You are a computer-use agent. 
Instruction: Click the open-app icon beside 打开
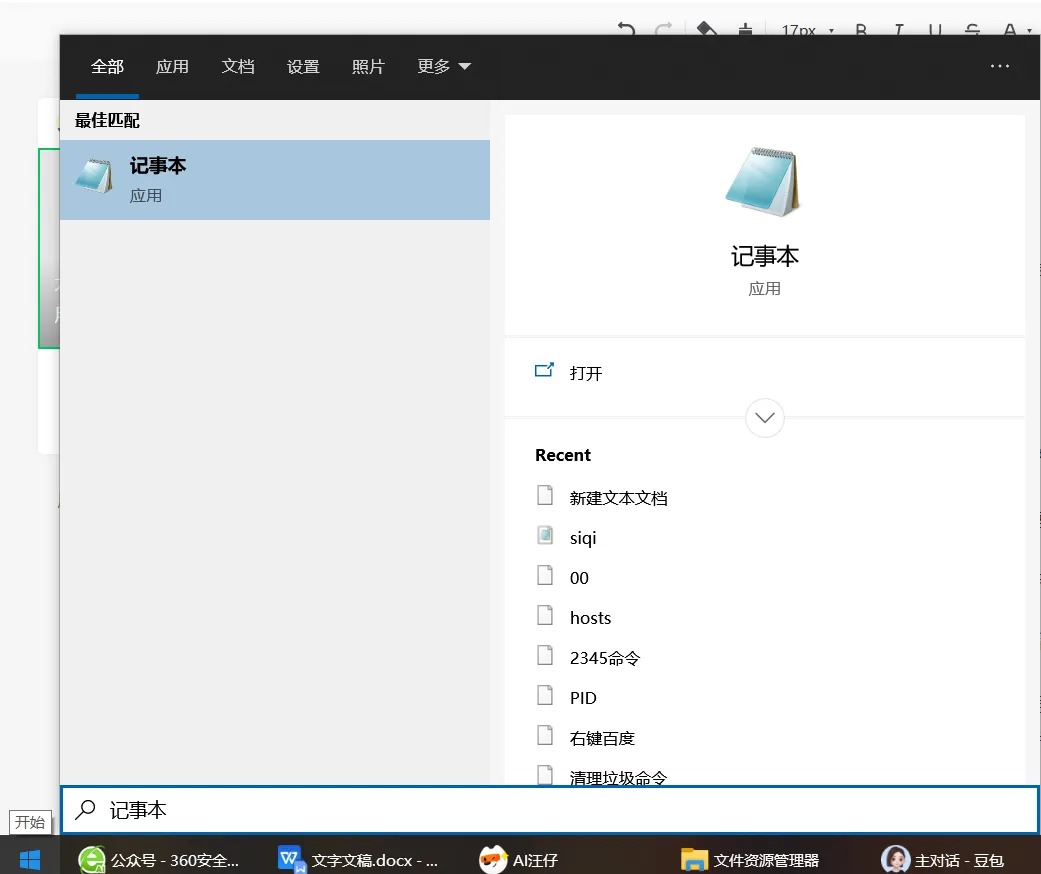[x=544, y=371]
